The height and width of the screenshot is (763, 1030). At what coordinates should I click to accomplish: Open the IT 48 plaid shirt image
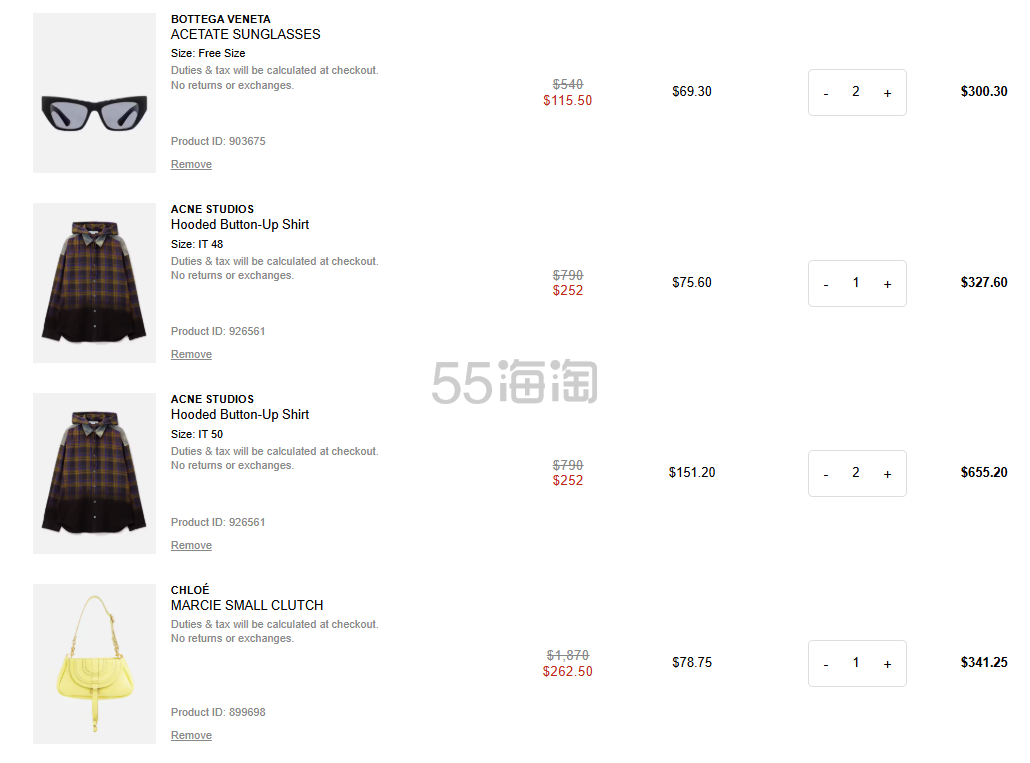[x=94, y=283]
